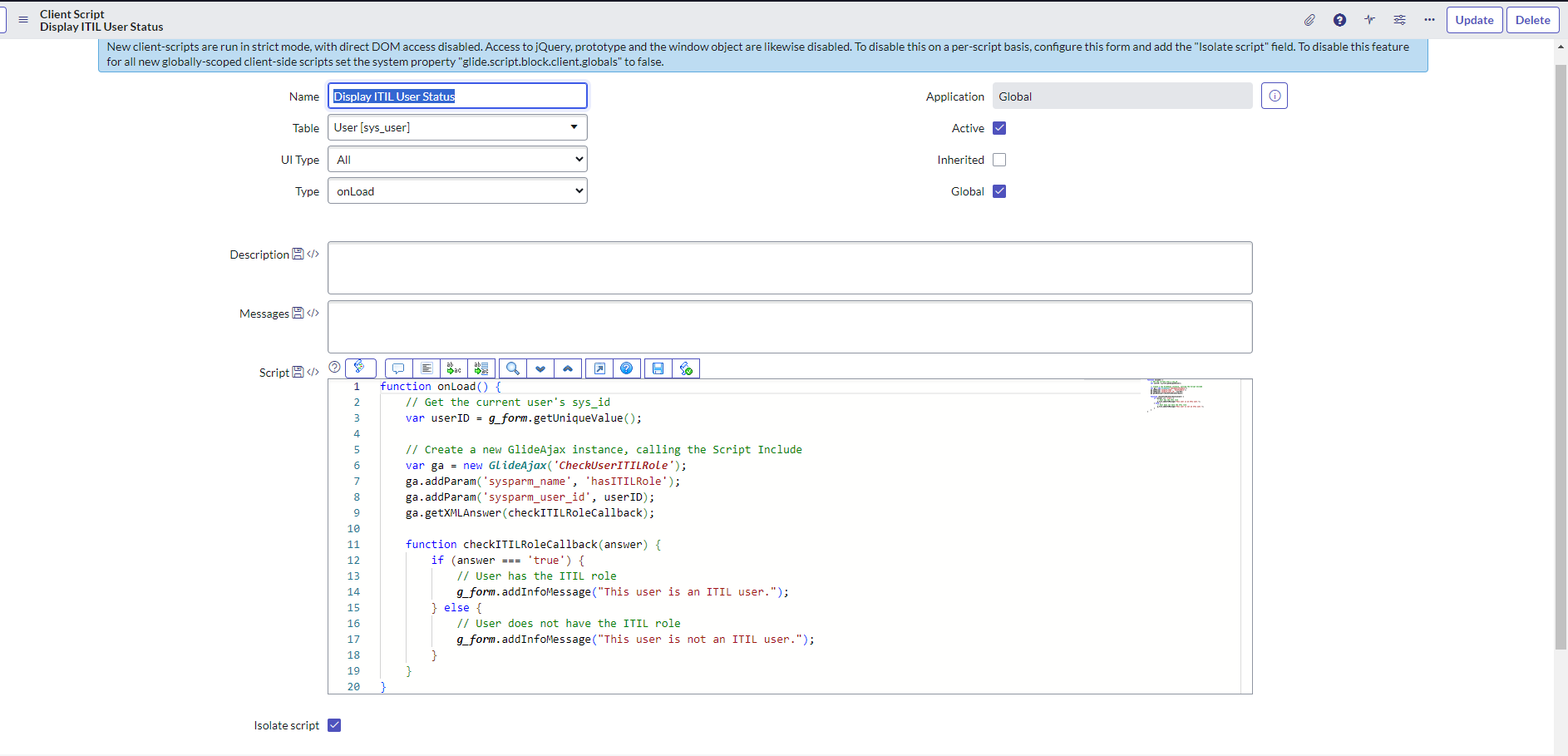Image resolution: width=1568 pixels, height=756 pixels.
Task: Click the paperclip manage attachments icon
Action: point(1309,20)
